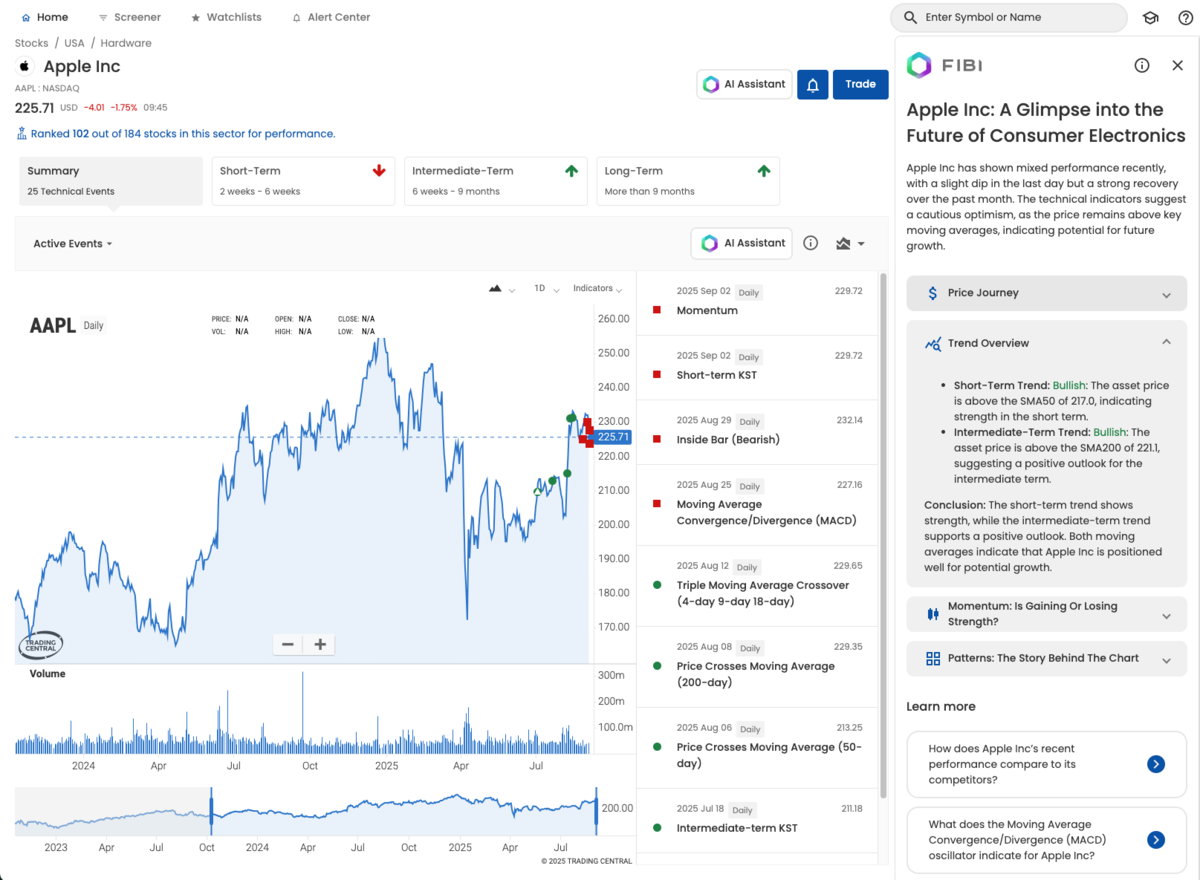The image size is (1200, 880).
Task: Click the Trading Central logo on the chart
Action: (40, 644)
